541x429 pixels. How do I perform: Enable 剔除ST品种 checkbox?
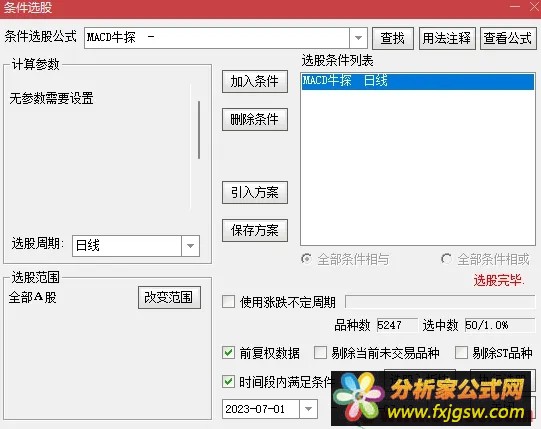pos(461,353)
